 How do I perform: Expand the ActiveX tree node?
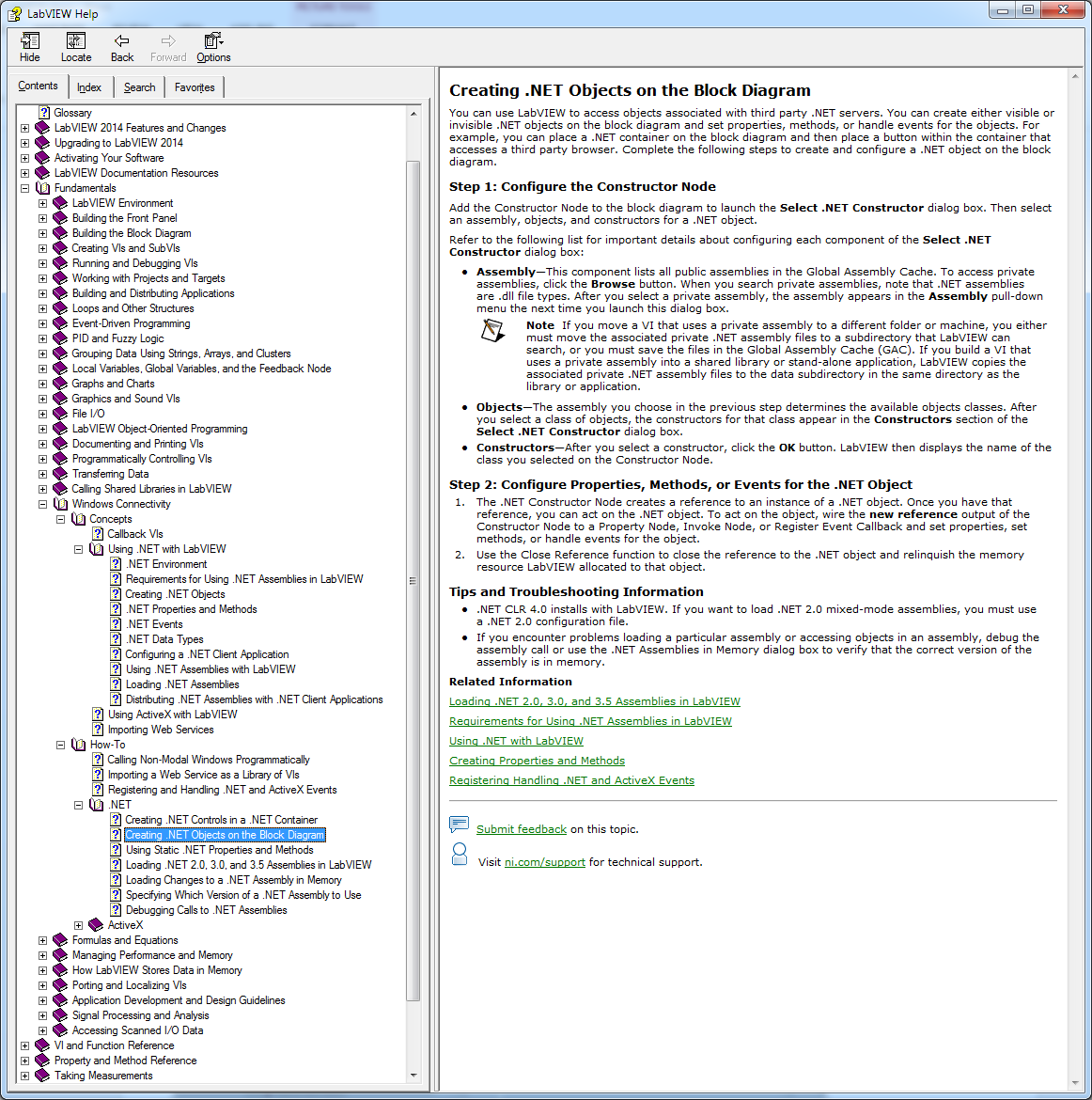click(x=79, y=925)
